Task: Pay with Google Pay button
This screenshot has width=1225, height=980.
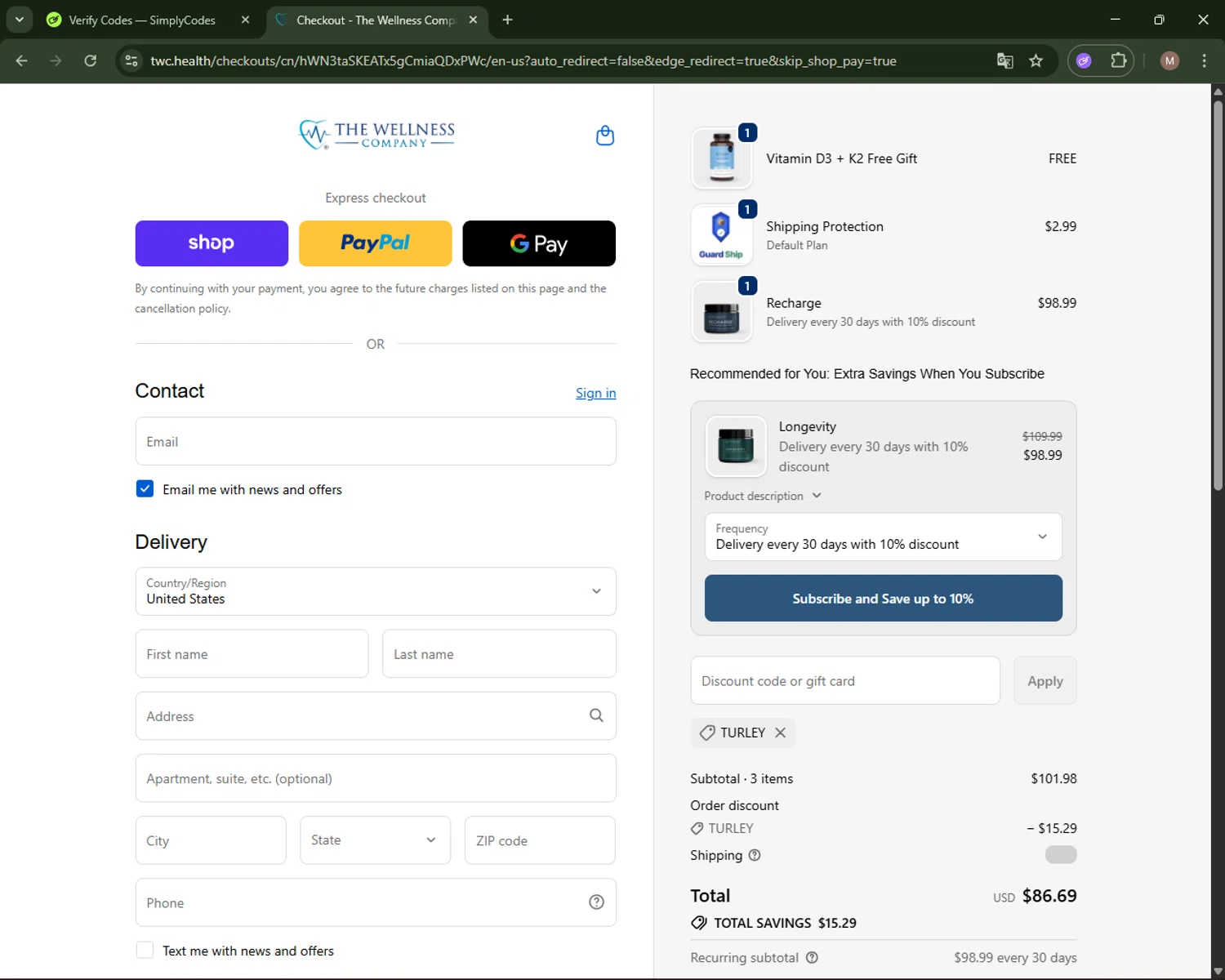Action: pyautogui.click(x=539, y=243)
